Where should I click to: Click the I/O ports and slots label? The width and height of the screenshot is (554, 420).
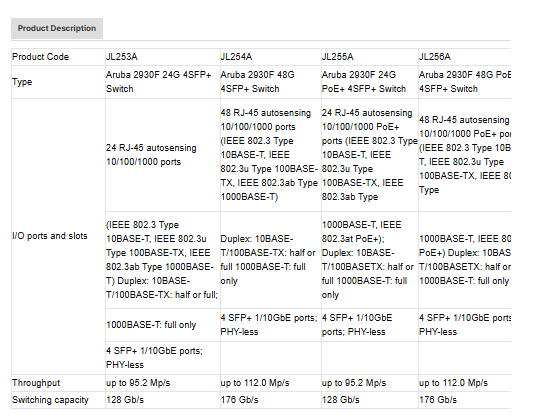click(50, 236)
